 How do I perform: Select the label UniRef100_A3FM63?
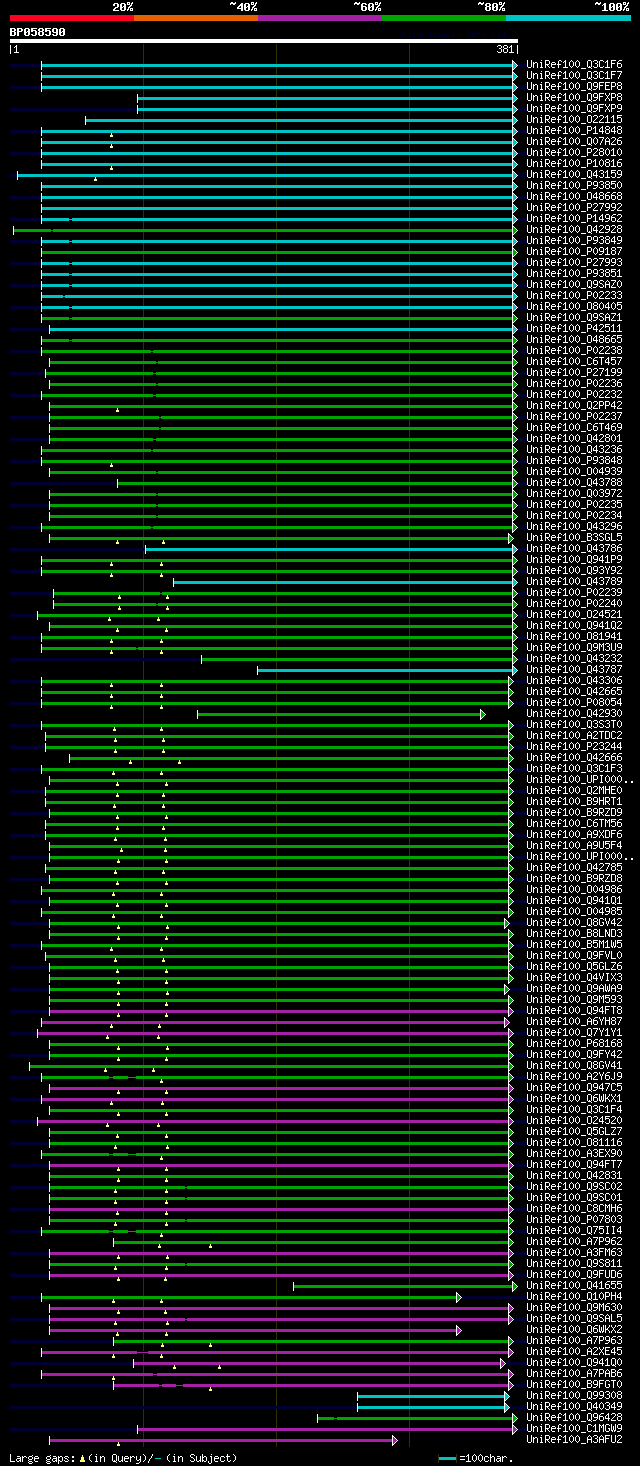click(574, 1253)
